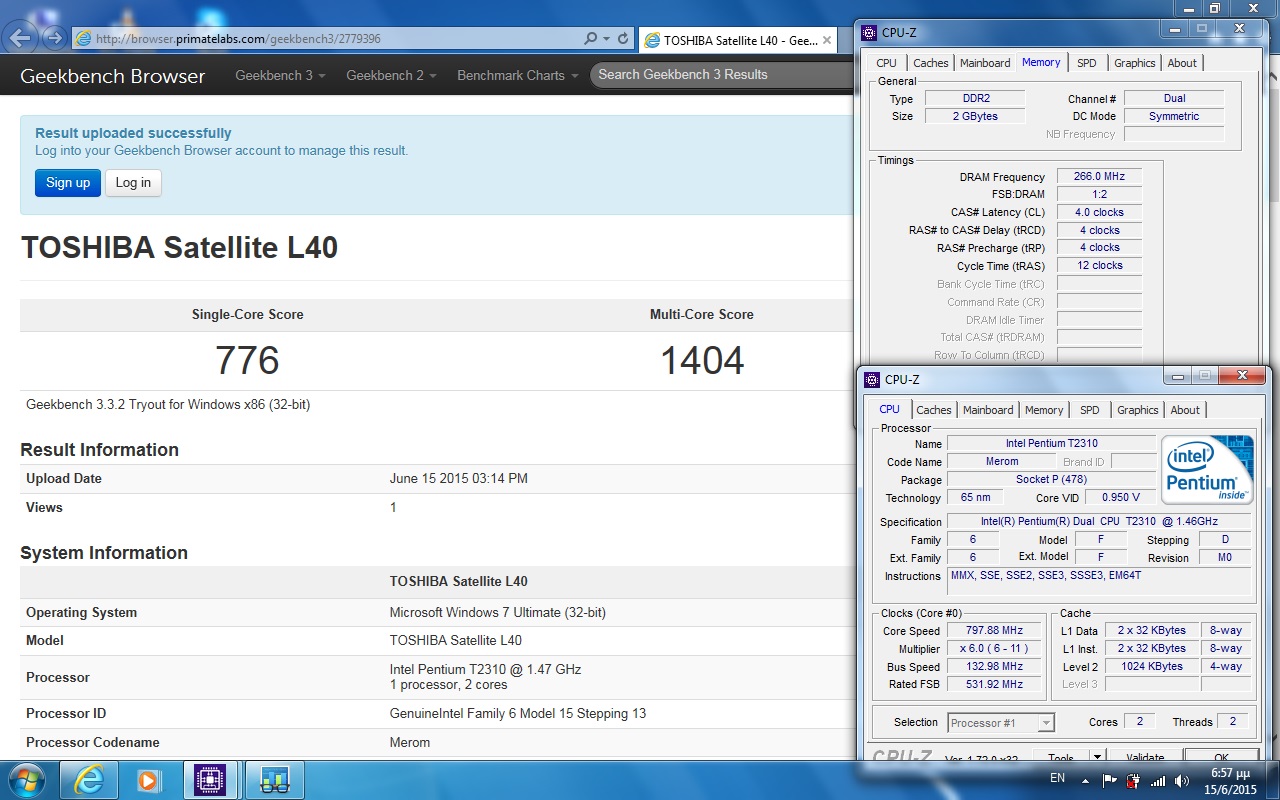Click the Core Speed value 797.88 MHz
The image size is (1280, 800).
(x=994, y=631)
